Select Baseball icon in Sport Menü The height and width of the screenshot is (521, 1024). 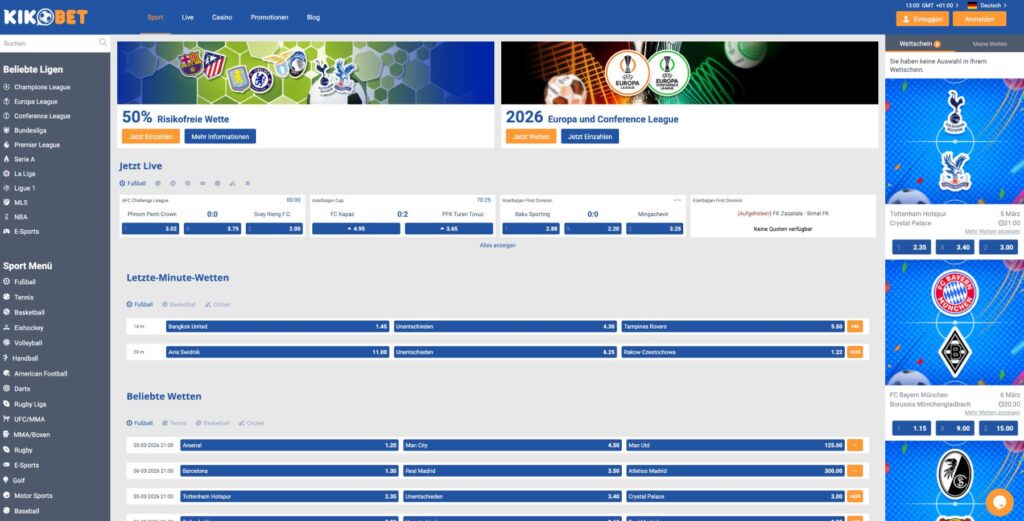(x=7, y=511)
